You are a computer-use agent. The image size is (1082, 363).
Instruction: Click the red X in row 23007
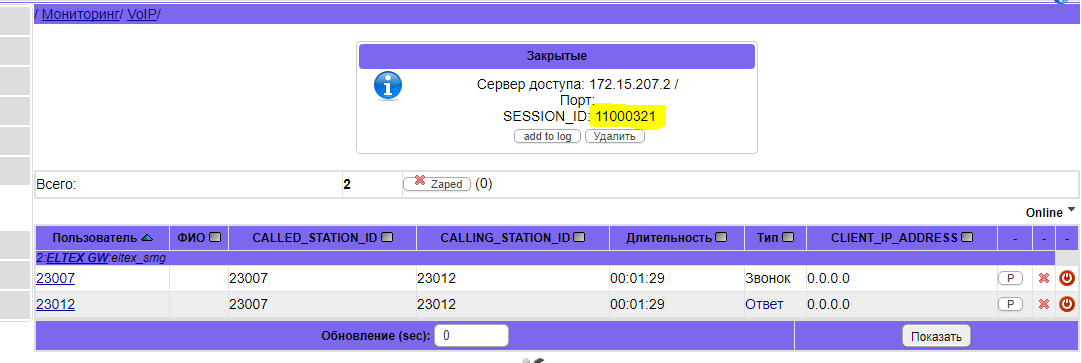(1044, 278)
